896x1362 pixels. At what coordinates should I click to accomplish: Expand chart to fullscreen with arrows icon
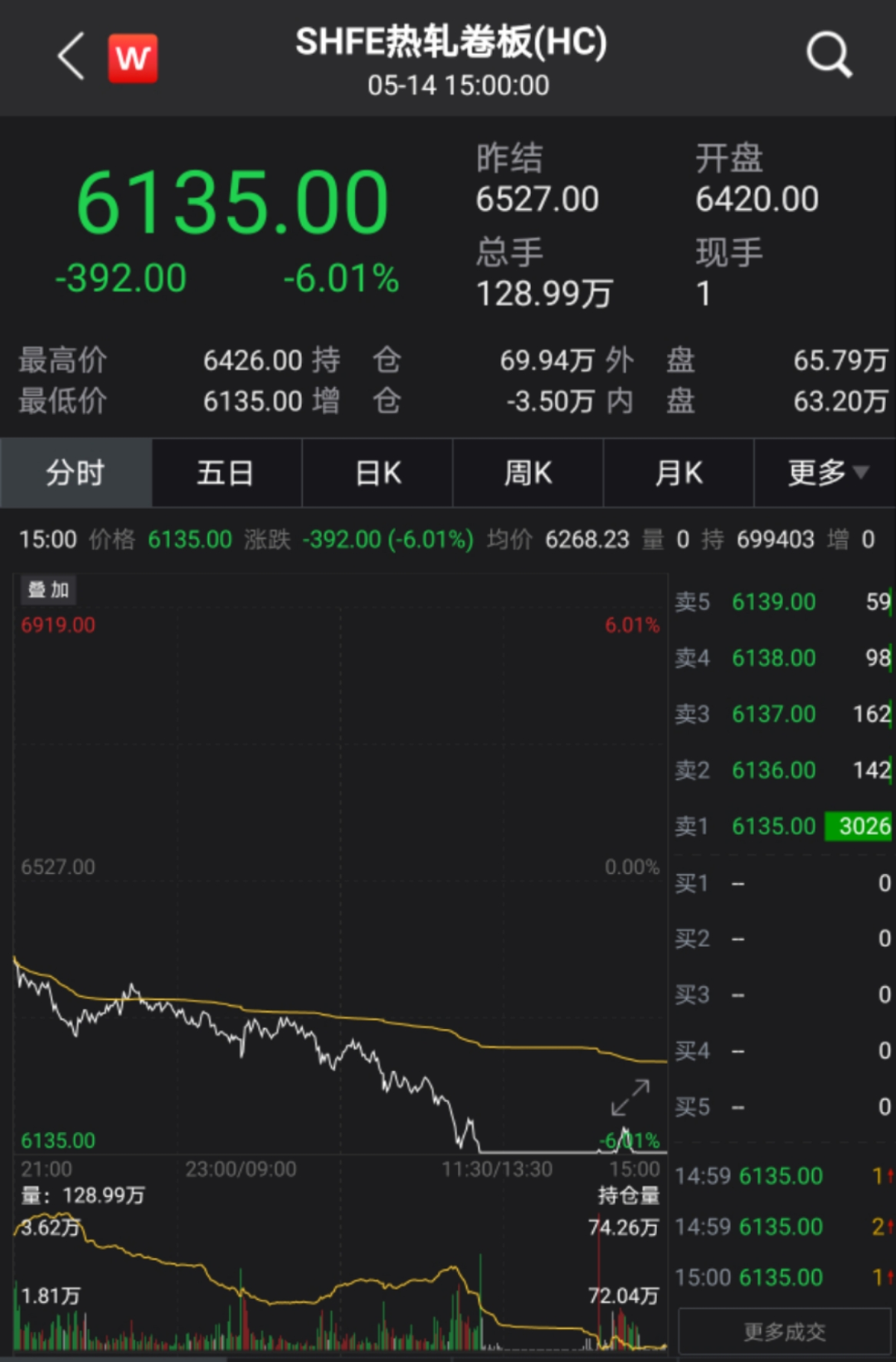click(x=630, y=1097)
